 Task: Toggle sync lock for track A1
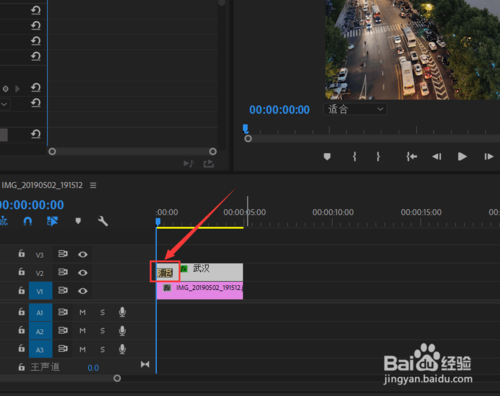(x=63, y=312)
